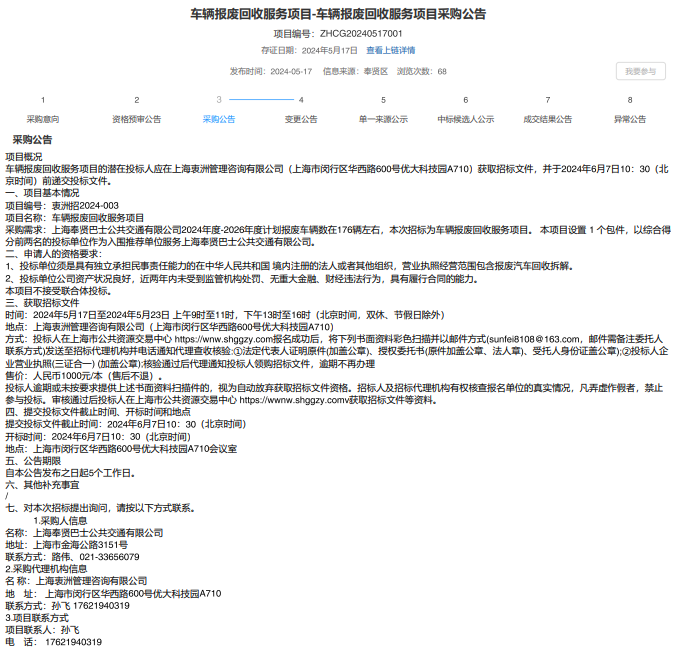Image resolution: width=676 pixels, height=651 pixels.
Task: Switch to the 资格预审公告 step
Action: point(136,118)
